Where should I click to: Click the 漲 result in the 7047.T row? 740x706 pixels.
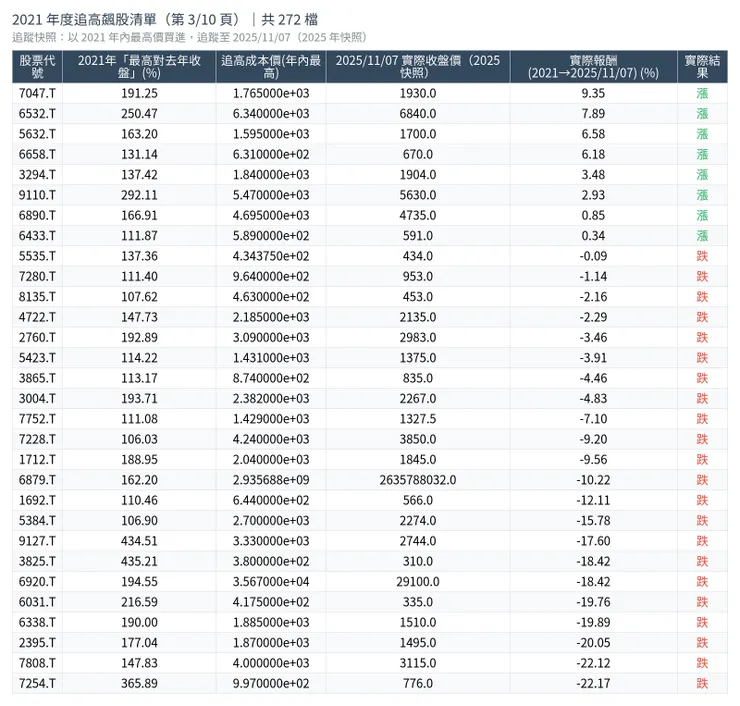(x=702, y=93)
